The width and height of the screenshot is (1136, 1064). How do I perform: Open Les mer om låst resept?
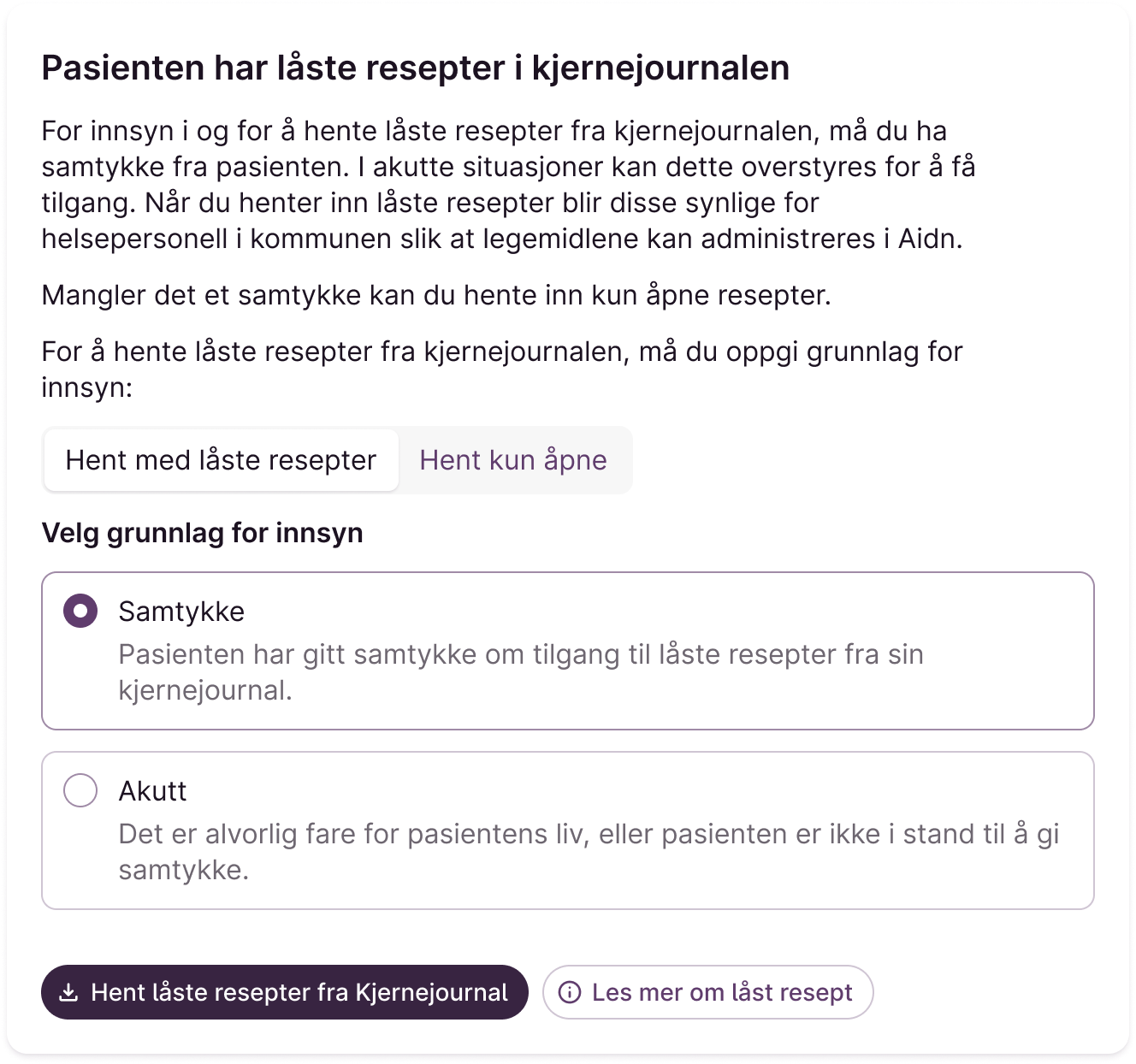click(x=721, y=992)
